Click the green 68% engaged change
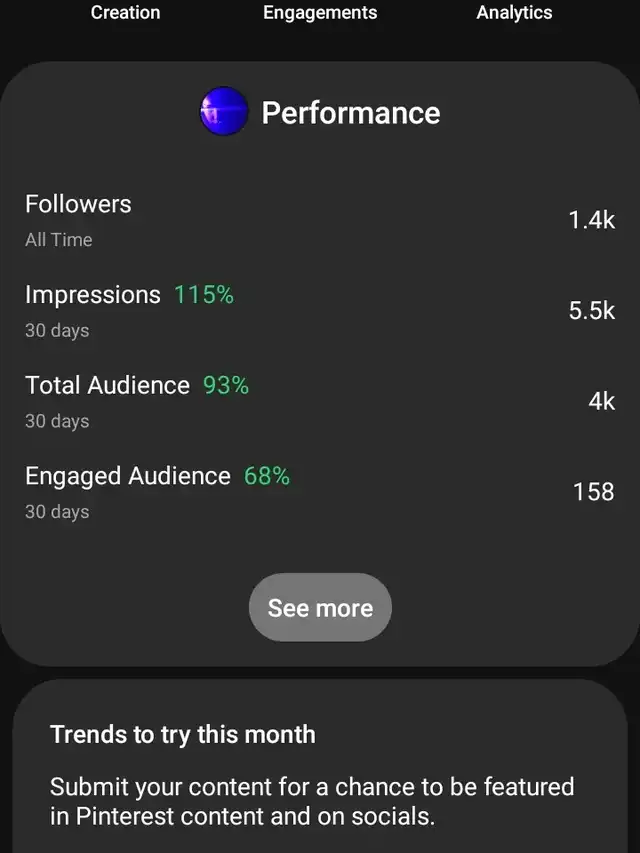 [x=267, y=475]
